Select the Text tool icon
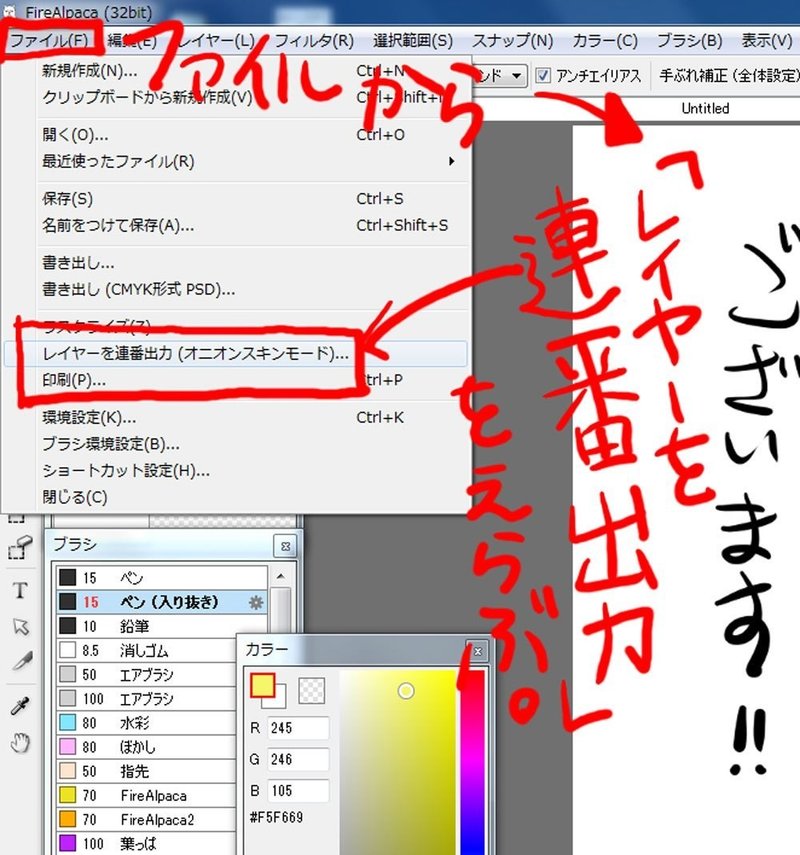The height and width of the screenshot is (855, 800). [20, 590]
